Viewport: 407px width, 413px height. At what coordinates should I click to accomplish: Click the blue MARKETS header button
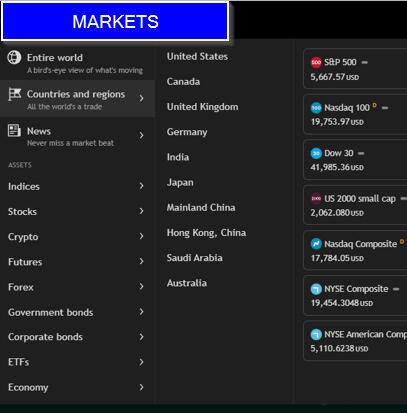115,21
